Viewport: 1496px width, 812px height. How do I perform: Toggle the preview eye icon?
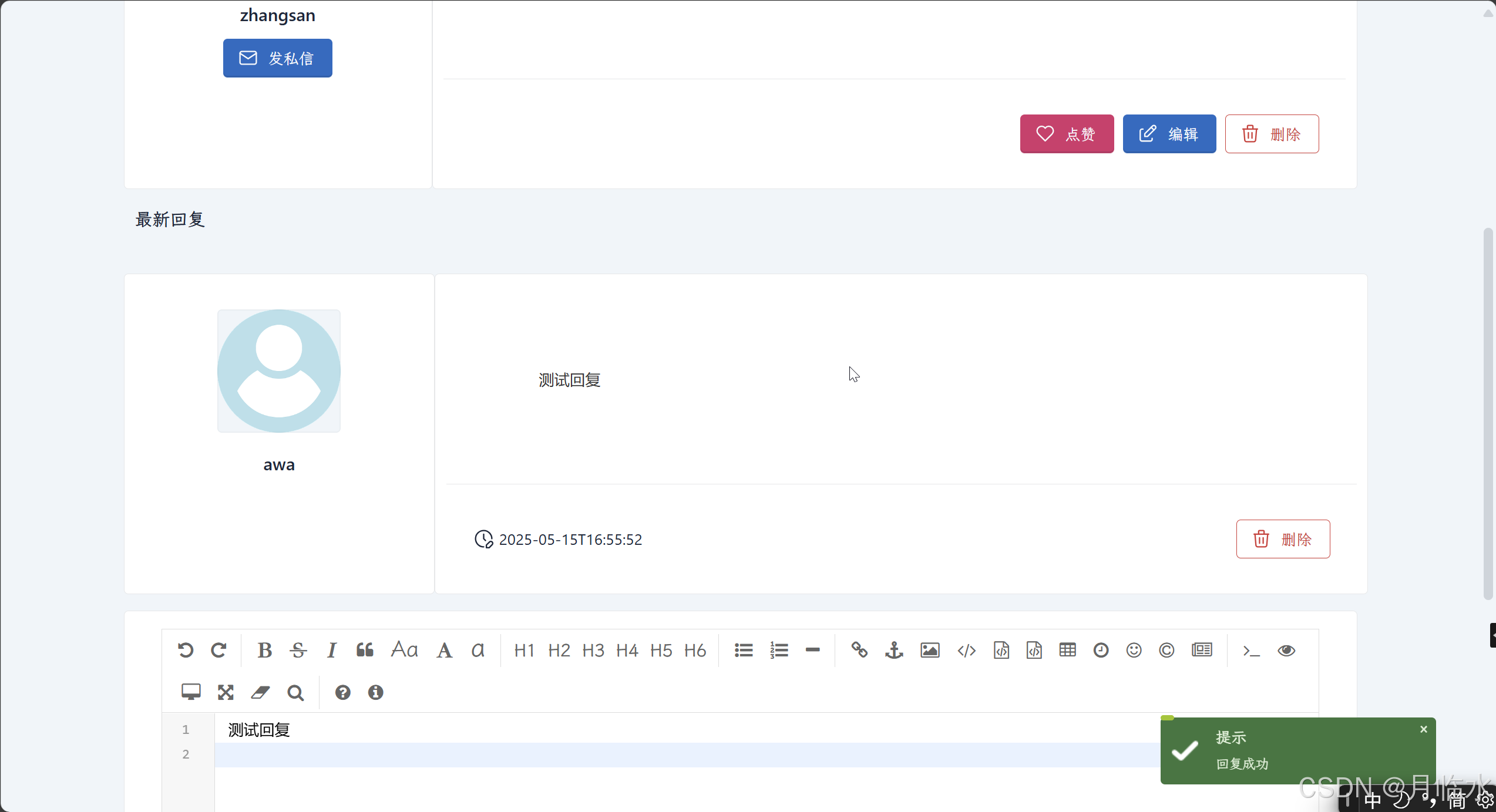(x=1286, y=651)
